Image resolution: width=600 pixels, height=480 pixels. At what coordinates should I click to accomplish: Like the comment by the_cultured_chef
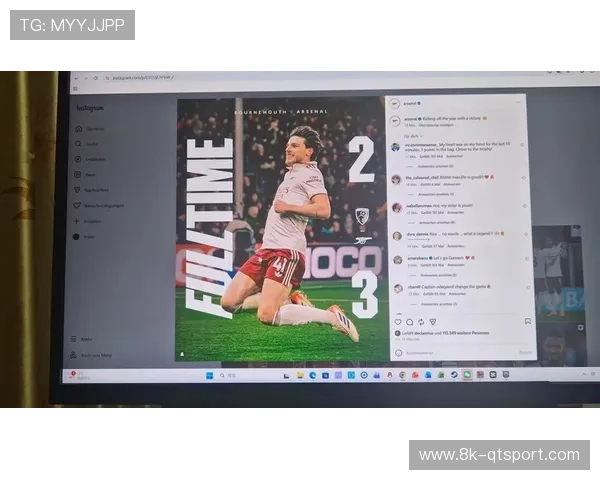(523, 180)
